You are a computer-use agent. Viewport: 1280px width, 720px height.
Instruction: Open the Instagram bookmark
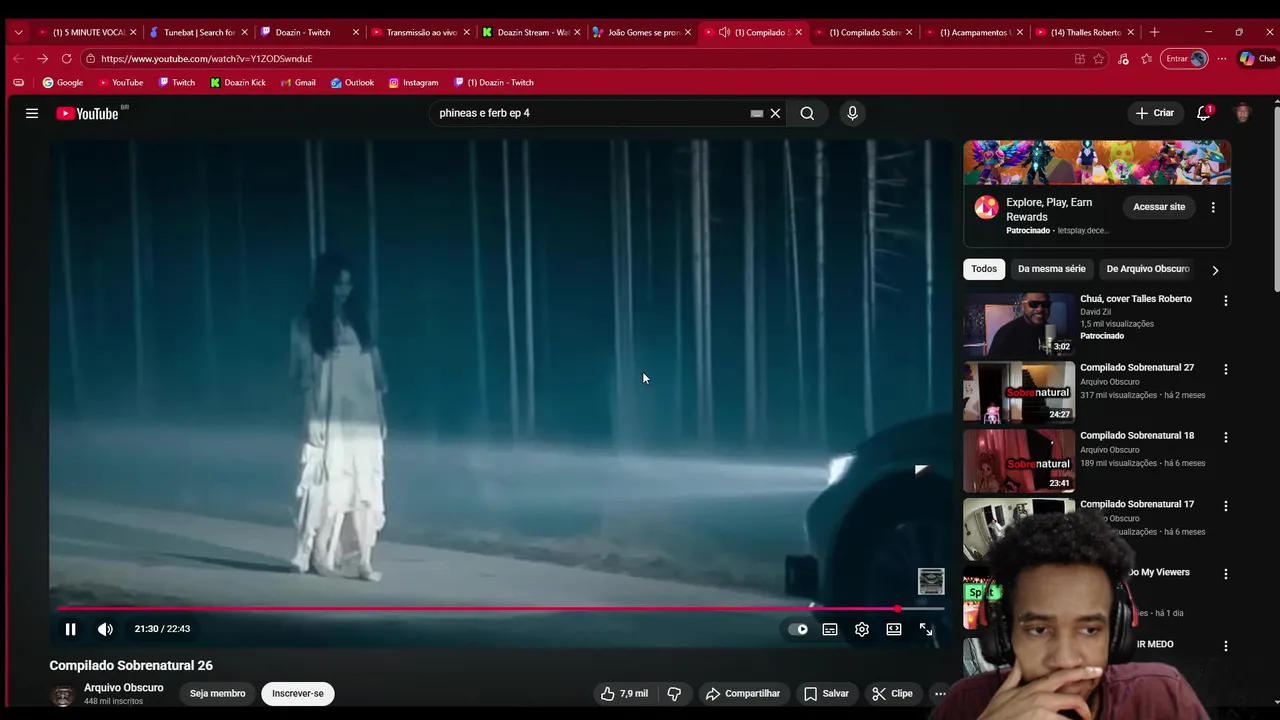414,83
